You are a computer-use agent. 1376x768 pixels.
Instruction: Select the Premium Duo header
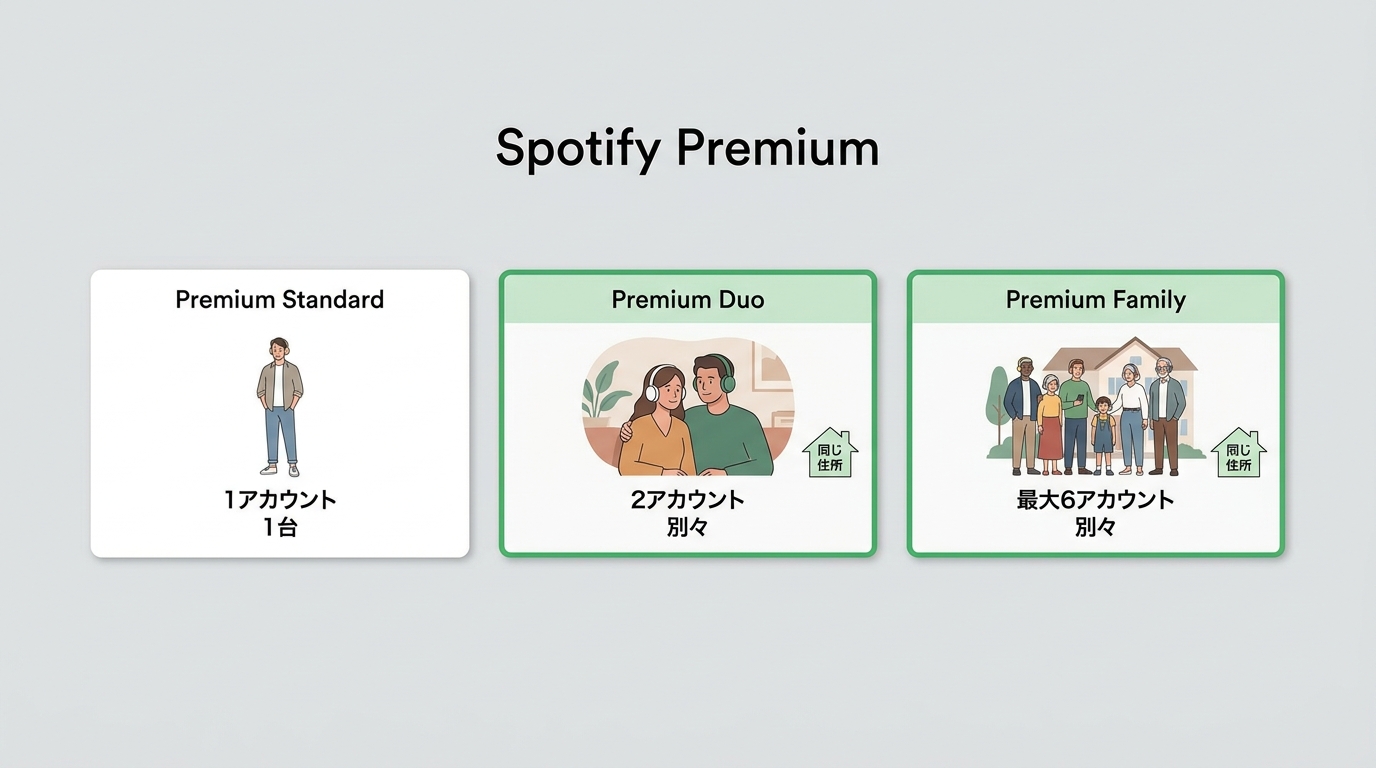[688, 299]
